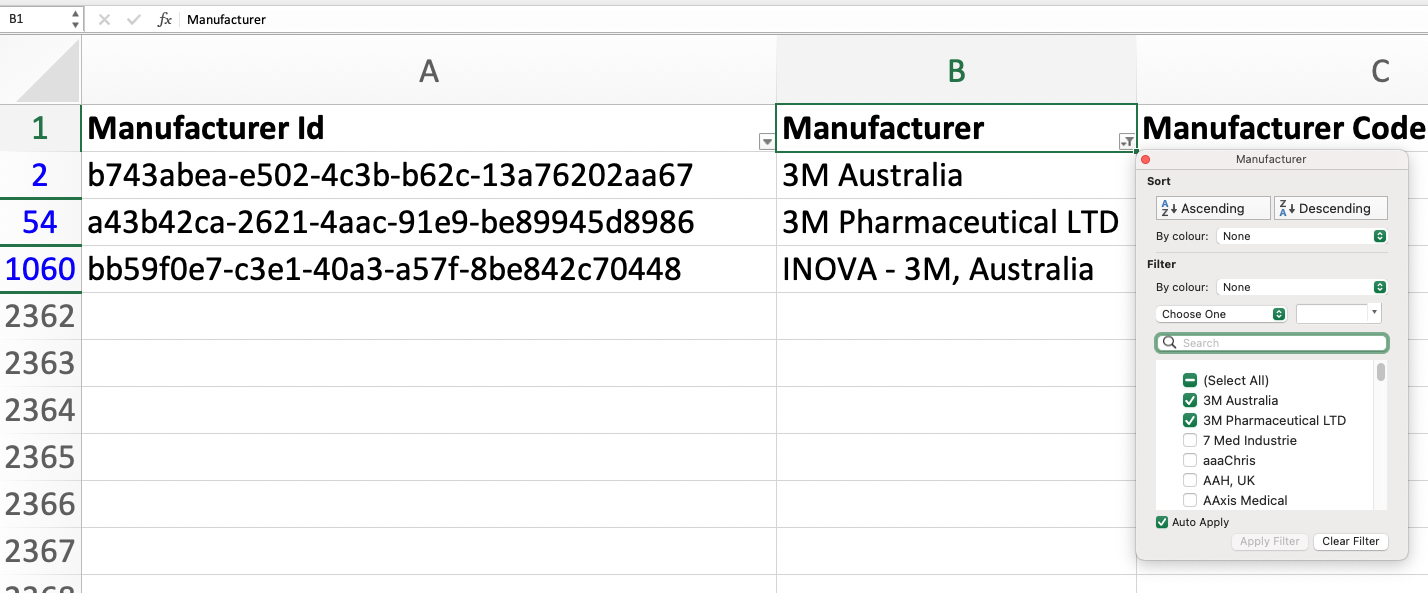Click the filter Search field
The width and height of the screenshot is (1428, 593).
point(1272,343)
